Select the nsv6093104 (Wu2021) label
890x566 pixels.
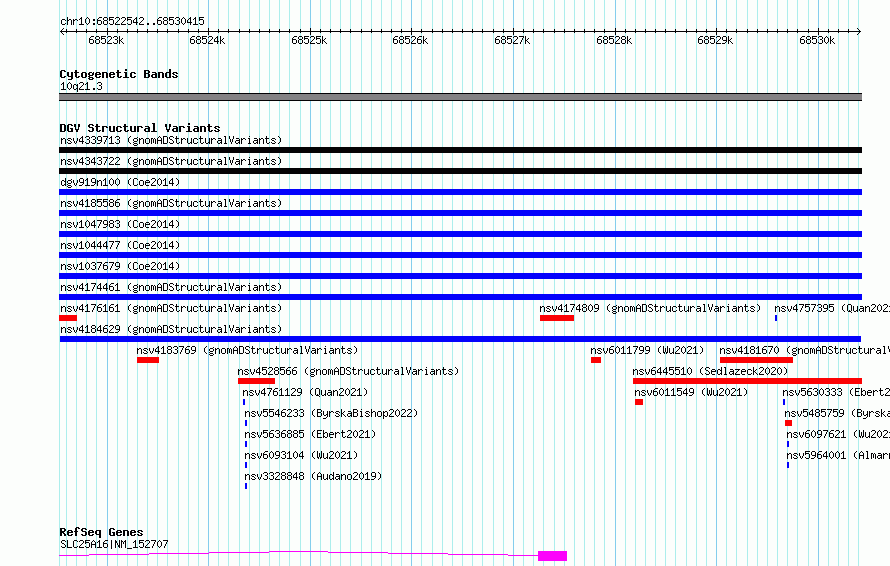301,455
